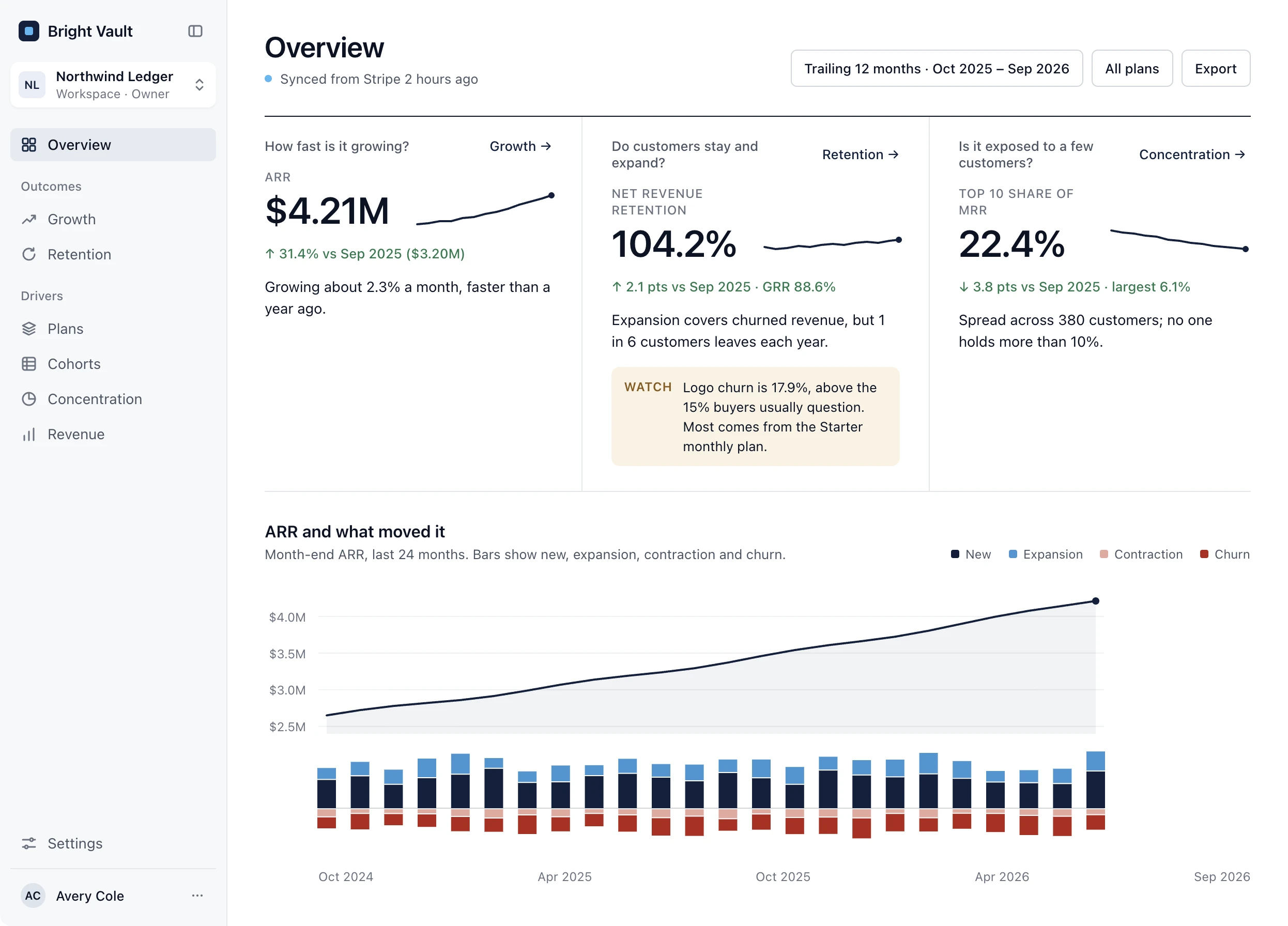Click the ARR sparkline in growth card
The width and height of the screenshot is (1288, 926).
click(x=485, y=209)
